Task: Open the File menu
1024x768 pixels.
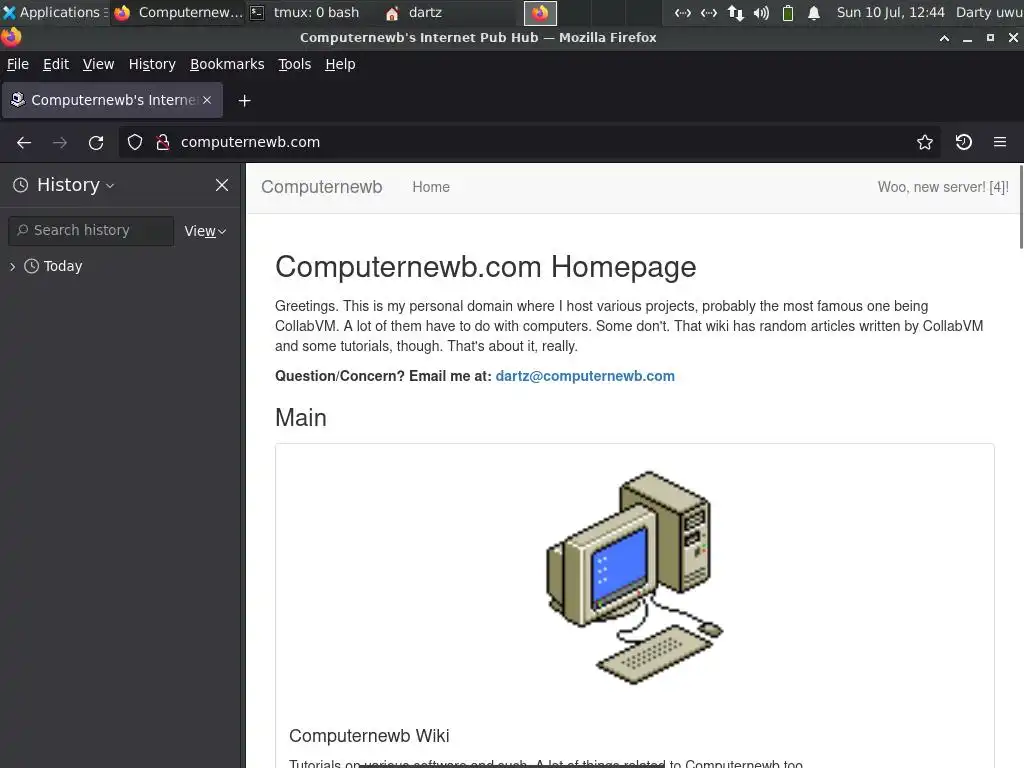Action: 18,64
